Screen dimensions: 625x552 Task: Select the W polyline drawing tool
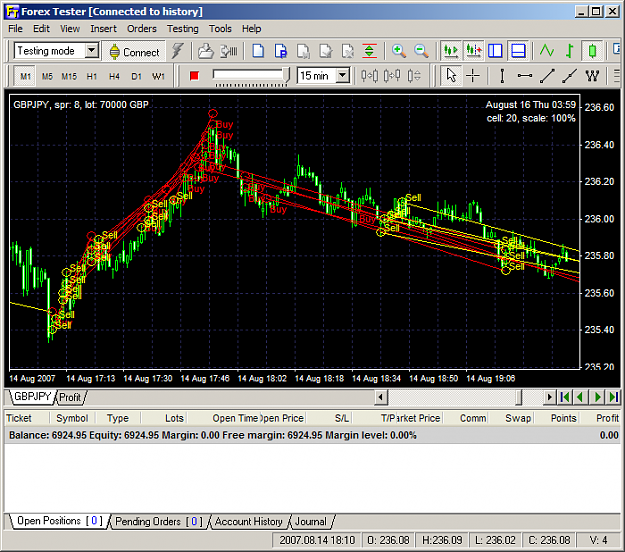(x=592, y=75)
